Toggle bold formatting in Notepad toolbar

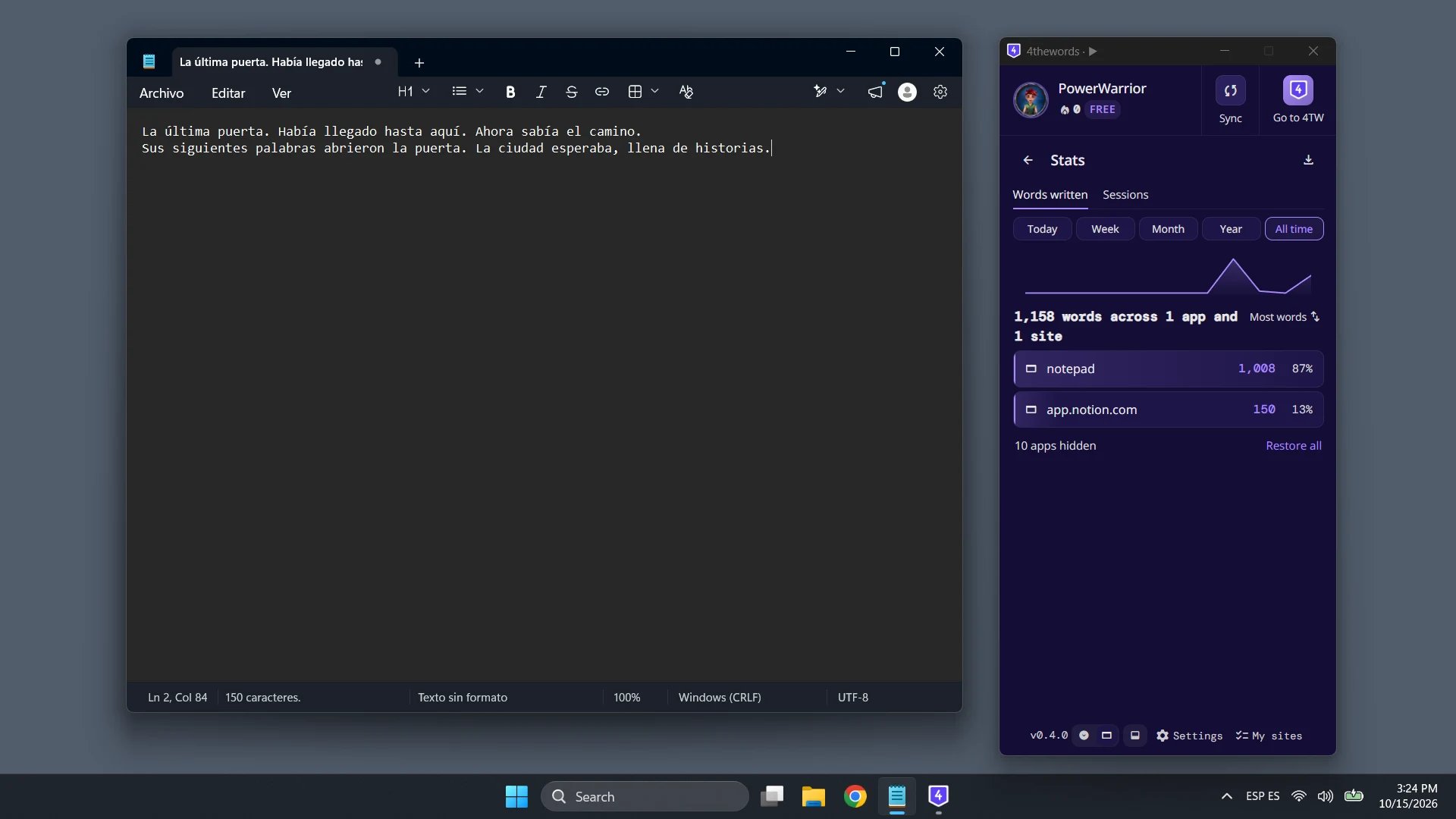click(x=510, y=92)
